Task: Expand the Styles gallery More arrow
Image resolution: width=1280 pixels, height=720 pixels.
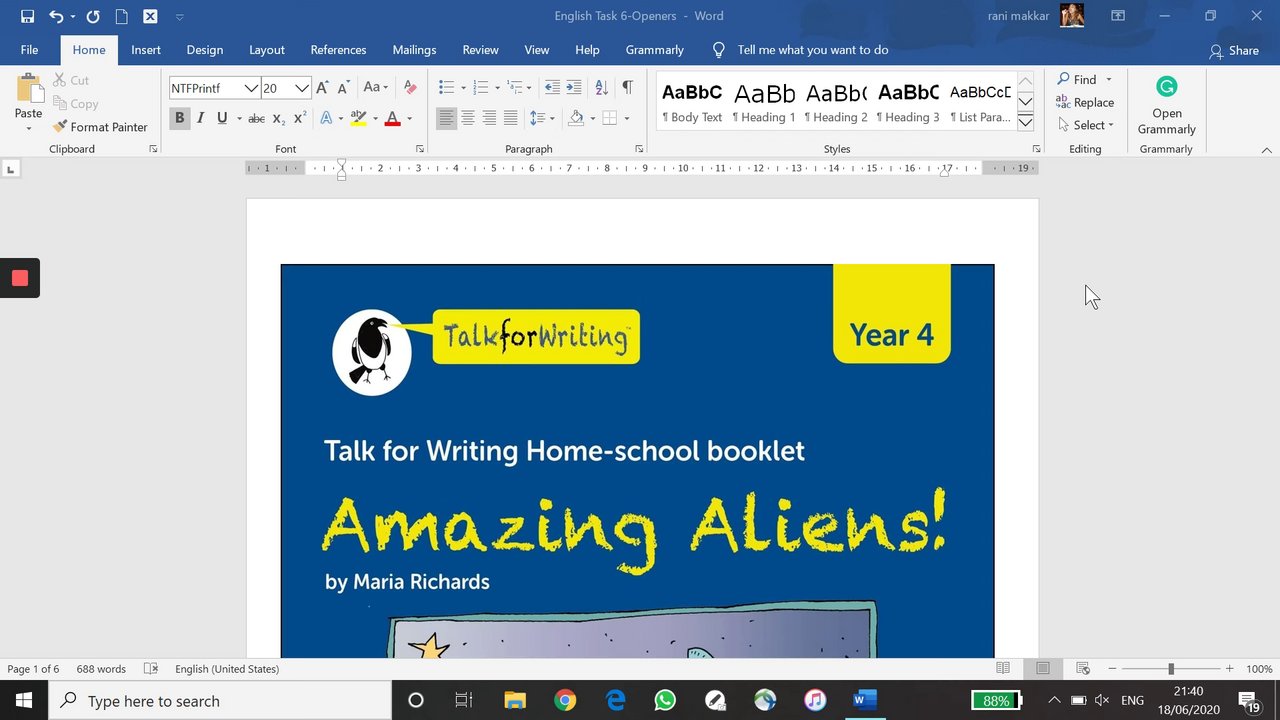Action: pyautogui.click(x=1025, y=121)
